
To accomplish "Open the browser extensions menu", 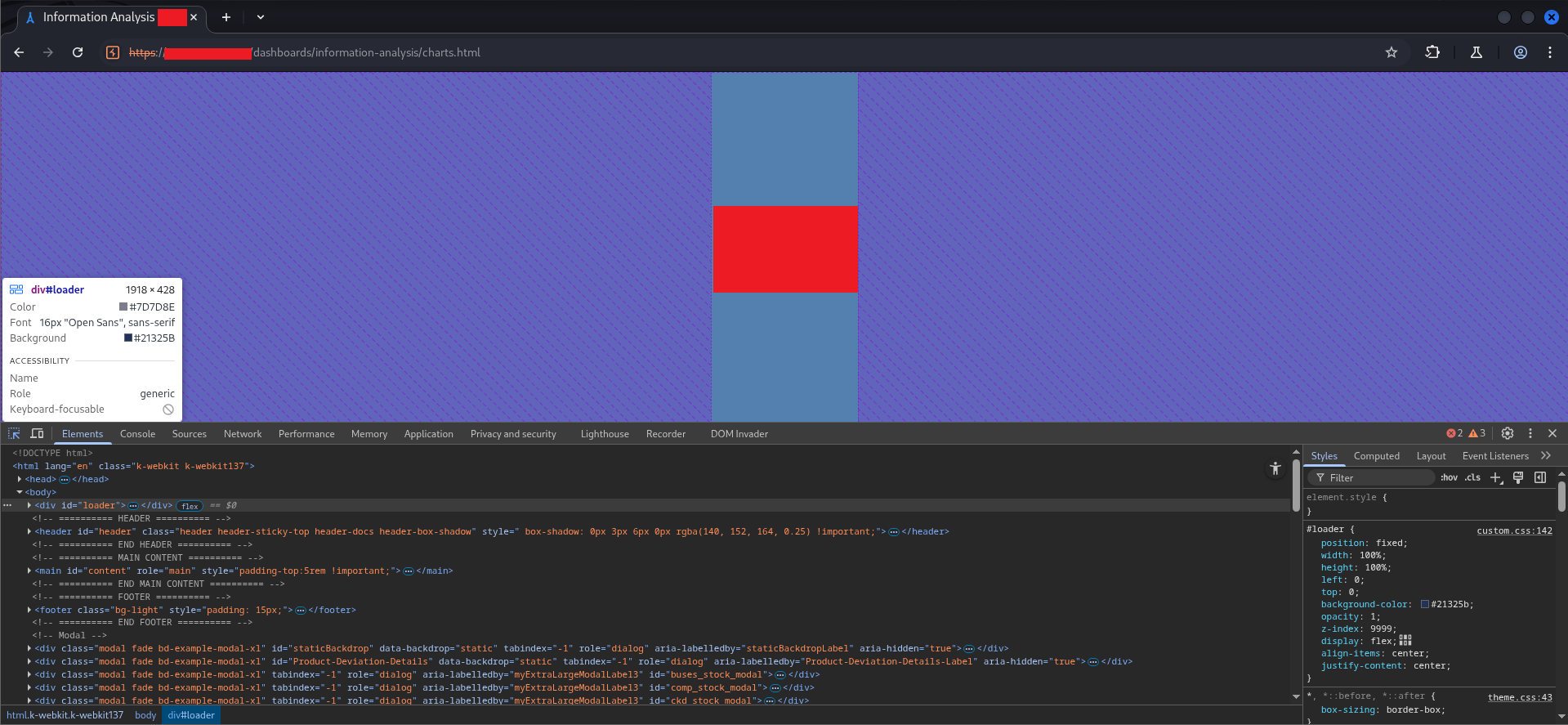I will (1432, 52).
